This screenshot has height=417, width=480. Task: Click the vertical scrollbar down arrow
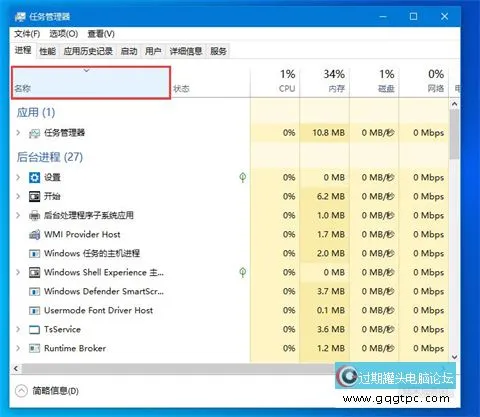[454, 357]
